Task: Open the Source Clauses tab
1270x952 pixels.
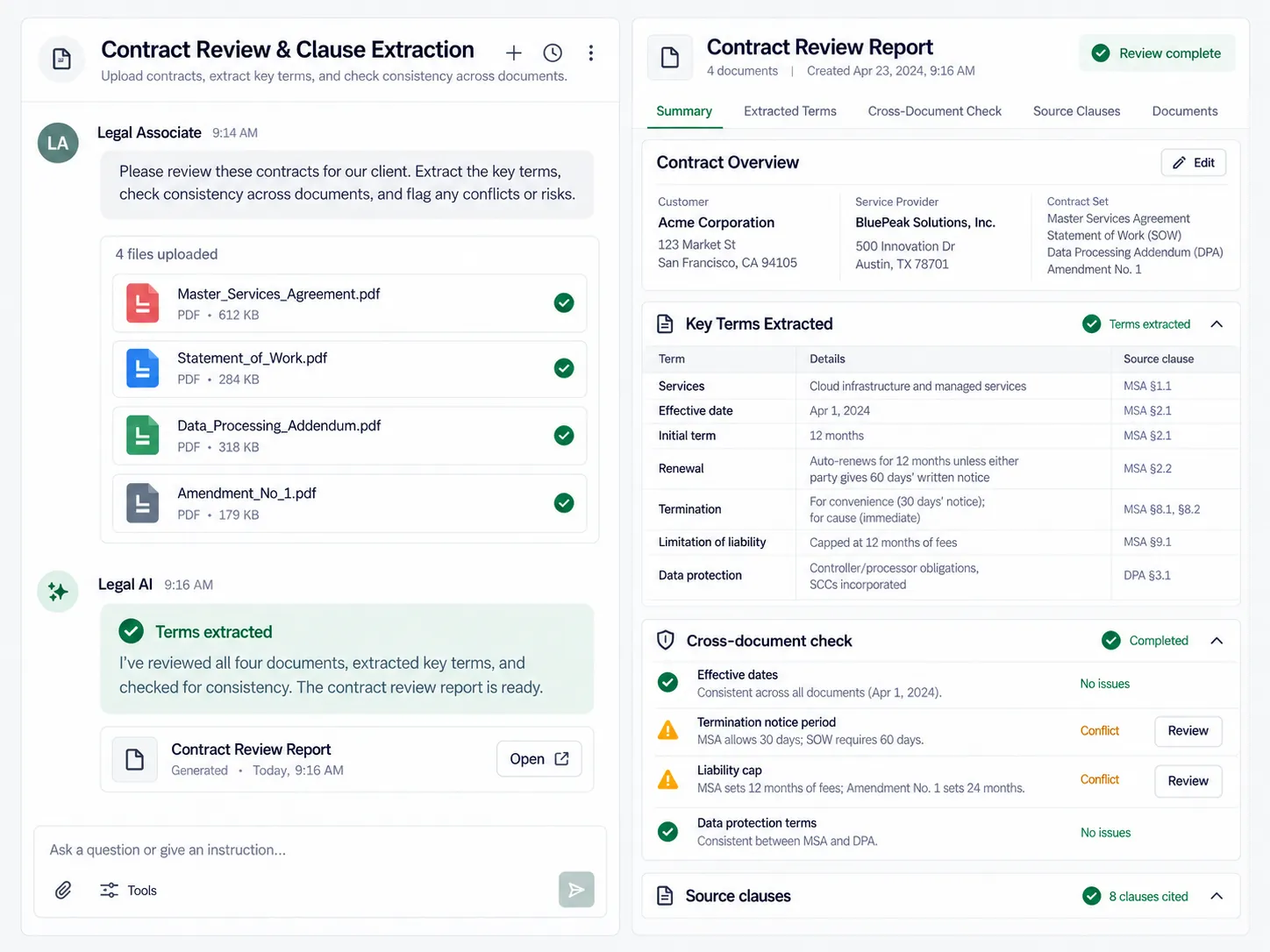Action: (1077, 111)
